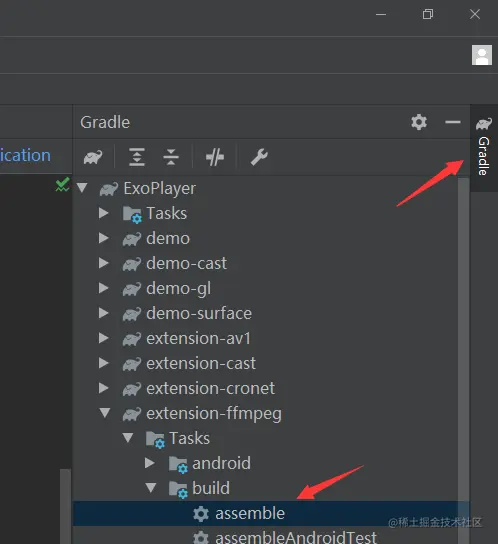
Task: Collapse the build tasks folder arrow
Action: point(151,487)
